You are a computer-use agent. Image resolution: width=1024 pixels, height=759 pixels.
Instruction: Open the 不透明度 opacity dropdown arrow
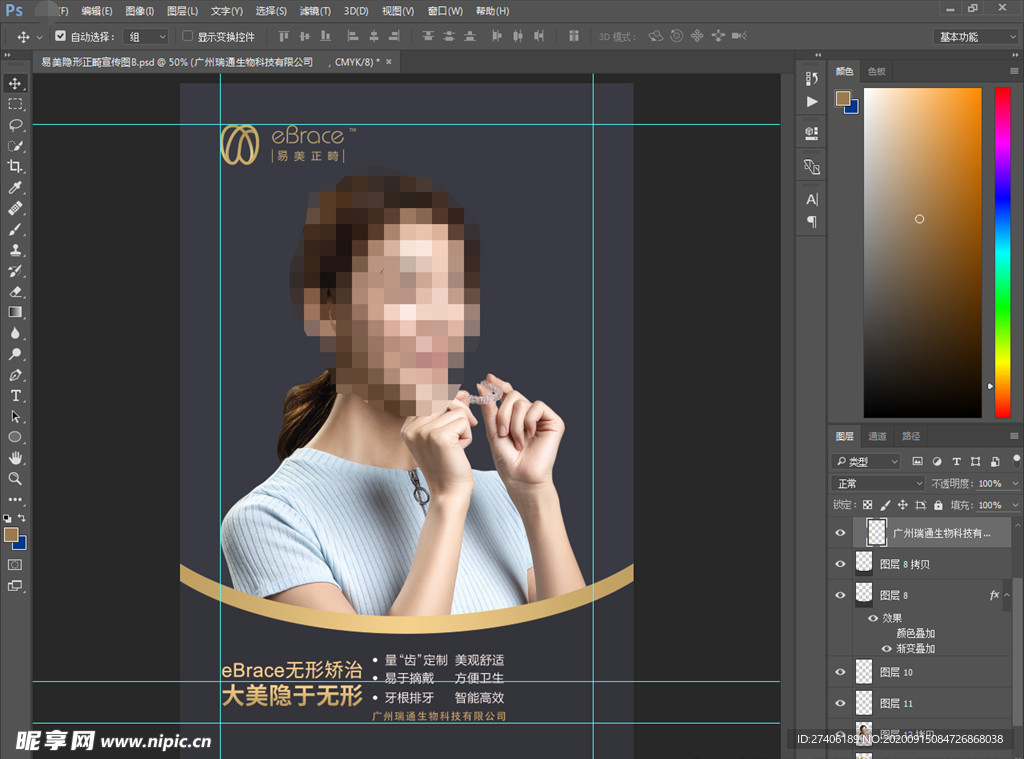click(x=1015, y=483)
